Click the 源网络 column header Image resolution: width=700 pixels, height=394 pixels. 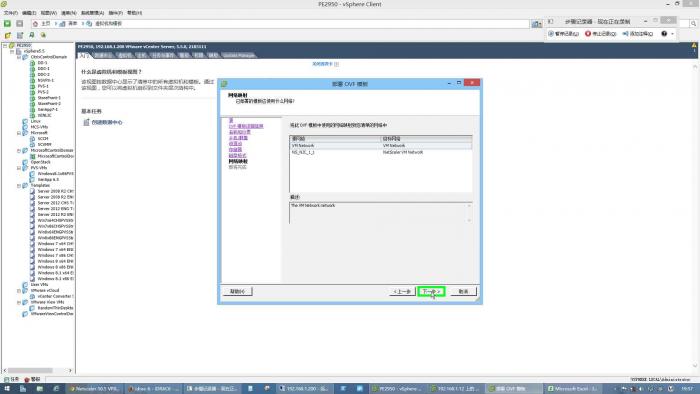pyautogui.click(x=335, y=139)
